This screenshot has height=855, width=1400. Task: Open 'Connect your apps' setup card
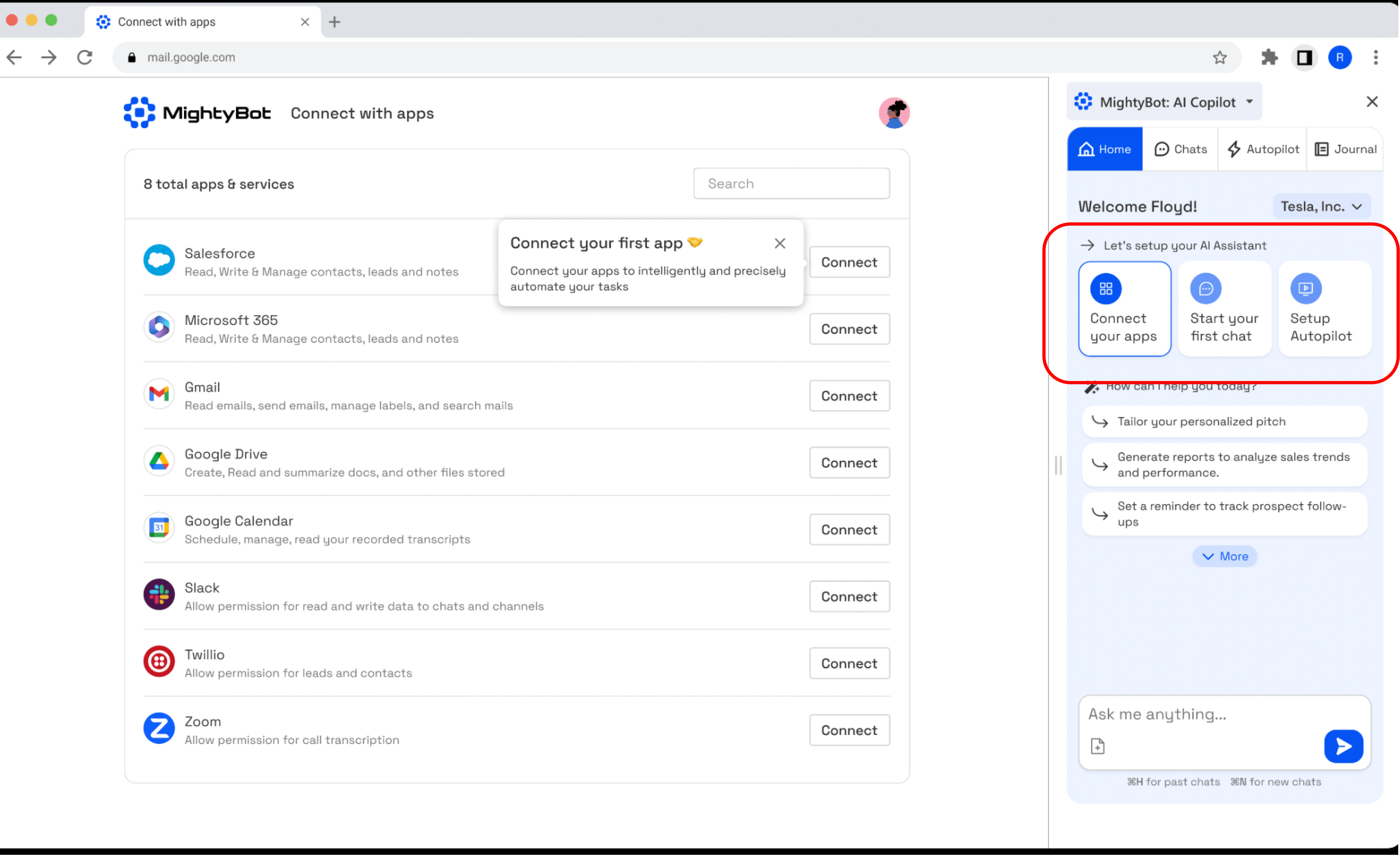pyautogui.click(x=1124, y=309)
